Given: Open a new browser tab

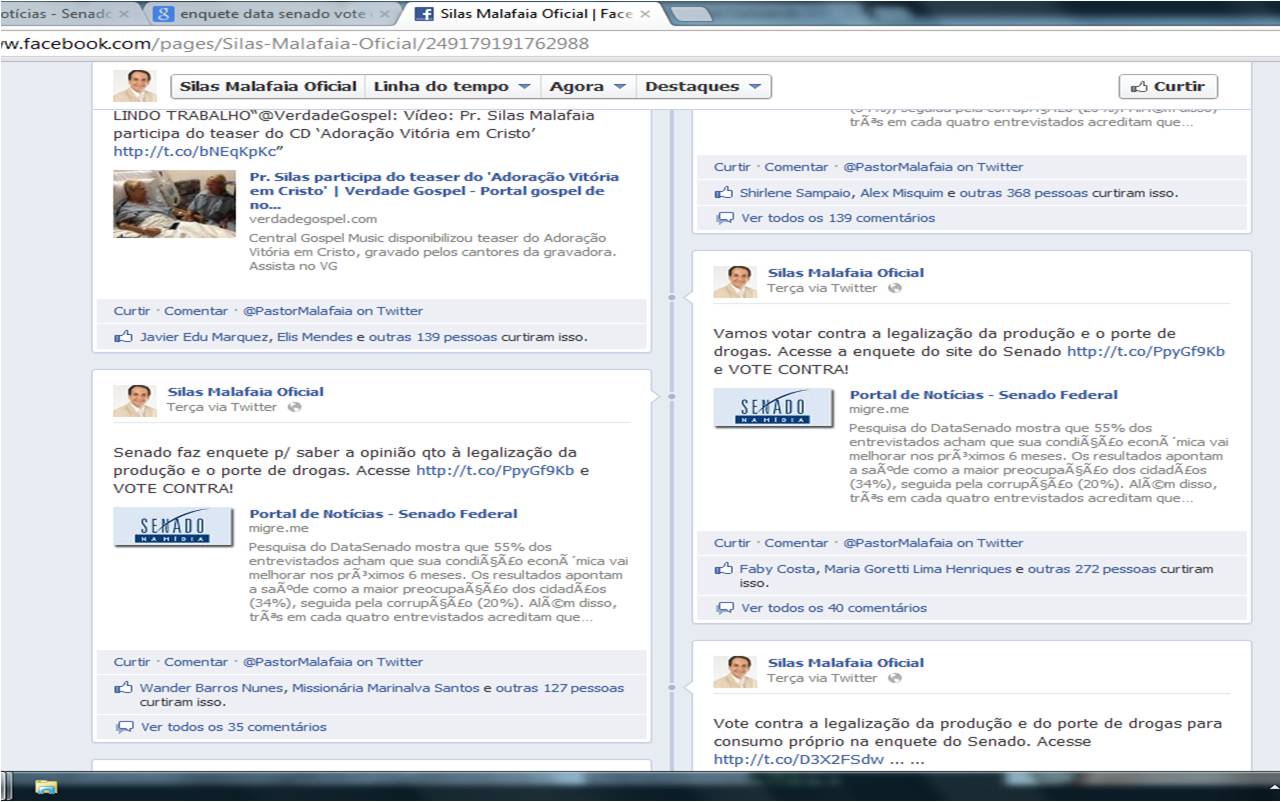Looking at the screenshot, I should coord(691,14).
